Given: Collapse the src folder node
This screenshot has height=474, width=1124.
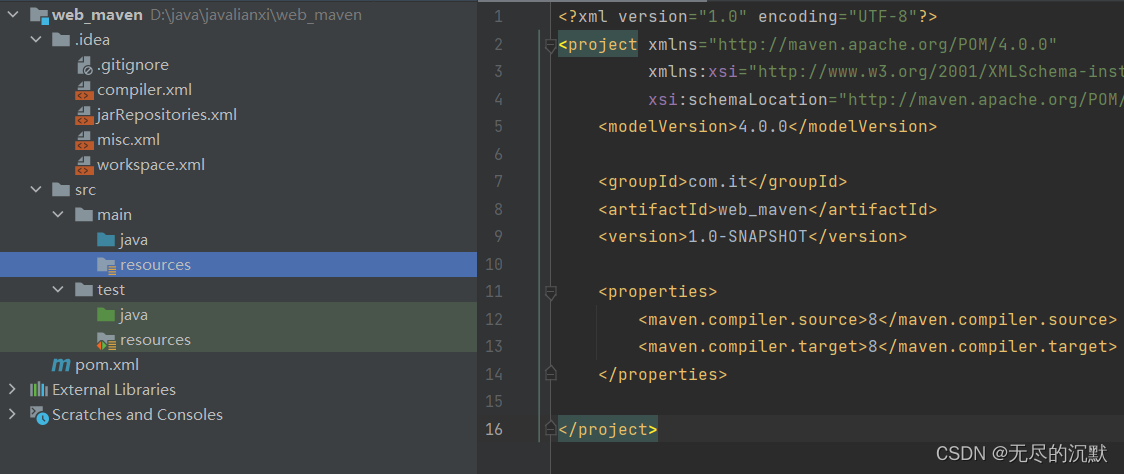Looking at the screenshot, I should (x=35, y=190).
